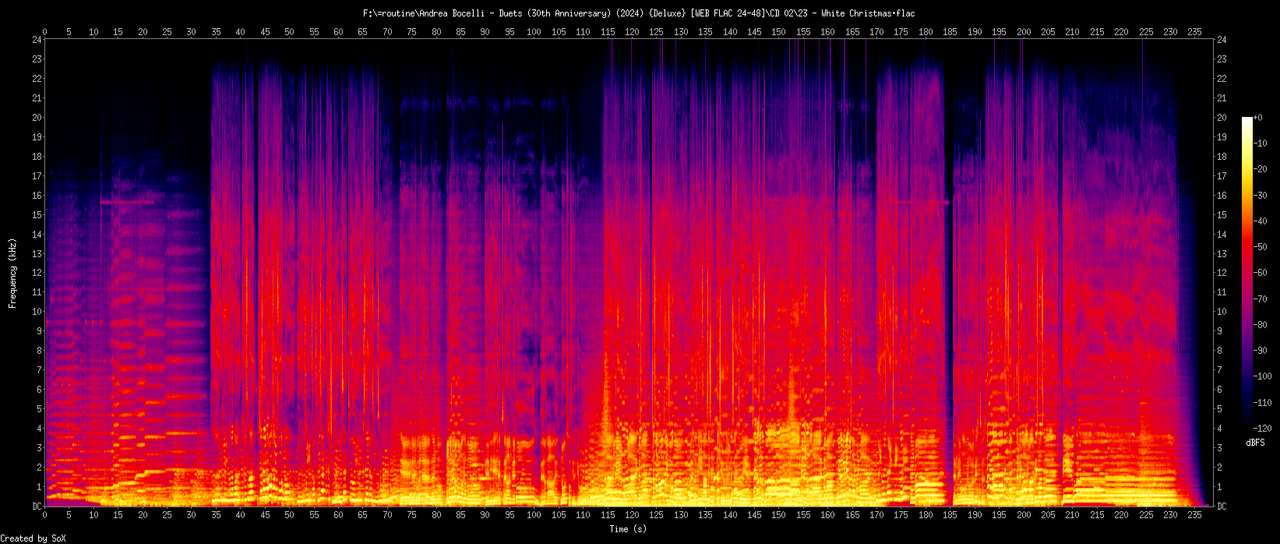Select the -120 value on color scale
The height and width of the screenshot is (544, 1280).
tap(1264, 430)
